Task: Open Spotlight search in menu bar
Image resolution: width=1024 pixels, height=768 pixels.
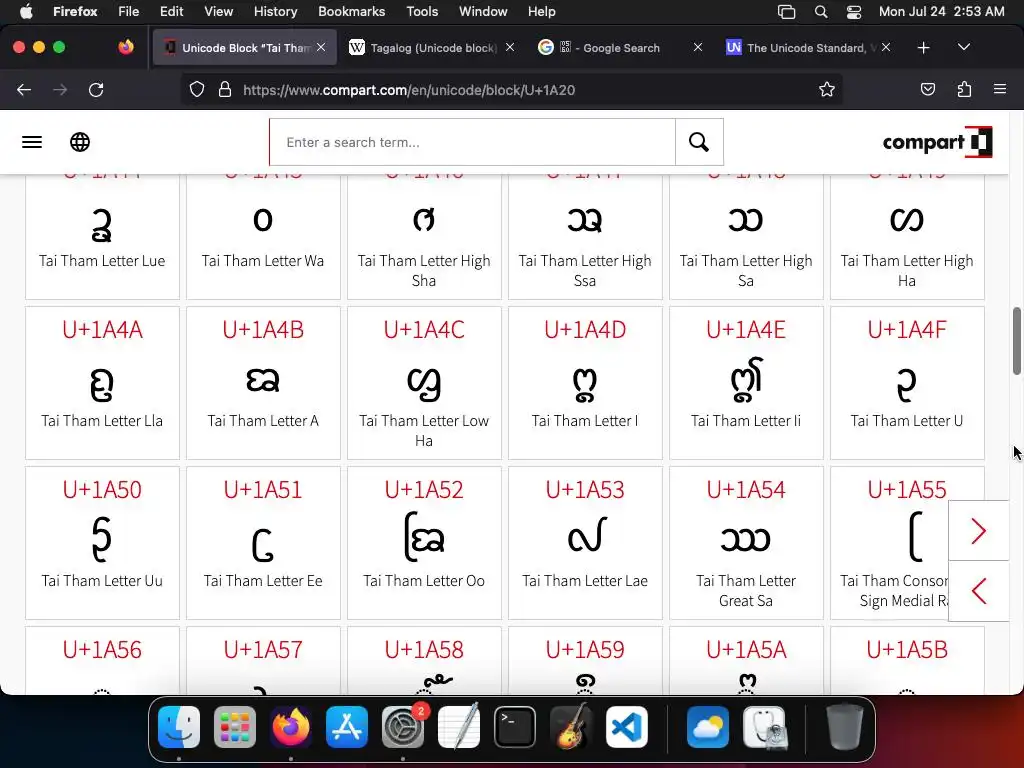Action: 821,12
